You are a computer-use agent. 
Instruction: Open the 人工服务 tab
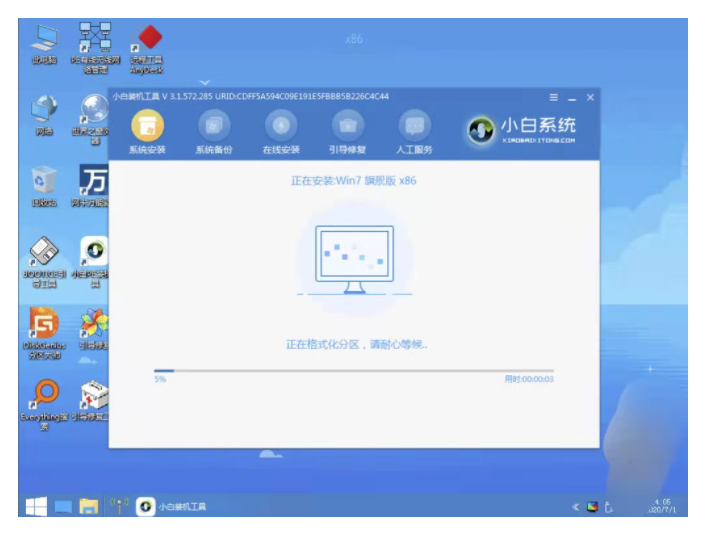point(414,132)
